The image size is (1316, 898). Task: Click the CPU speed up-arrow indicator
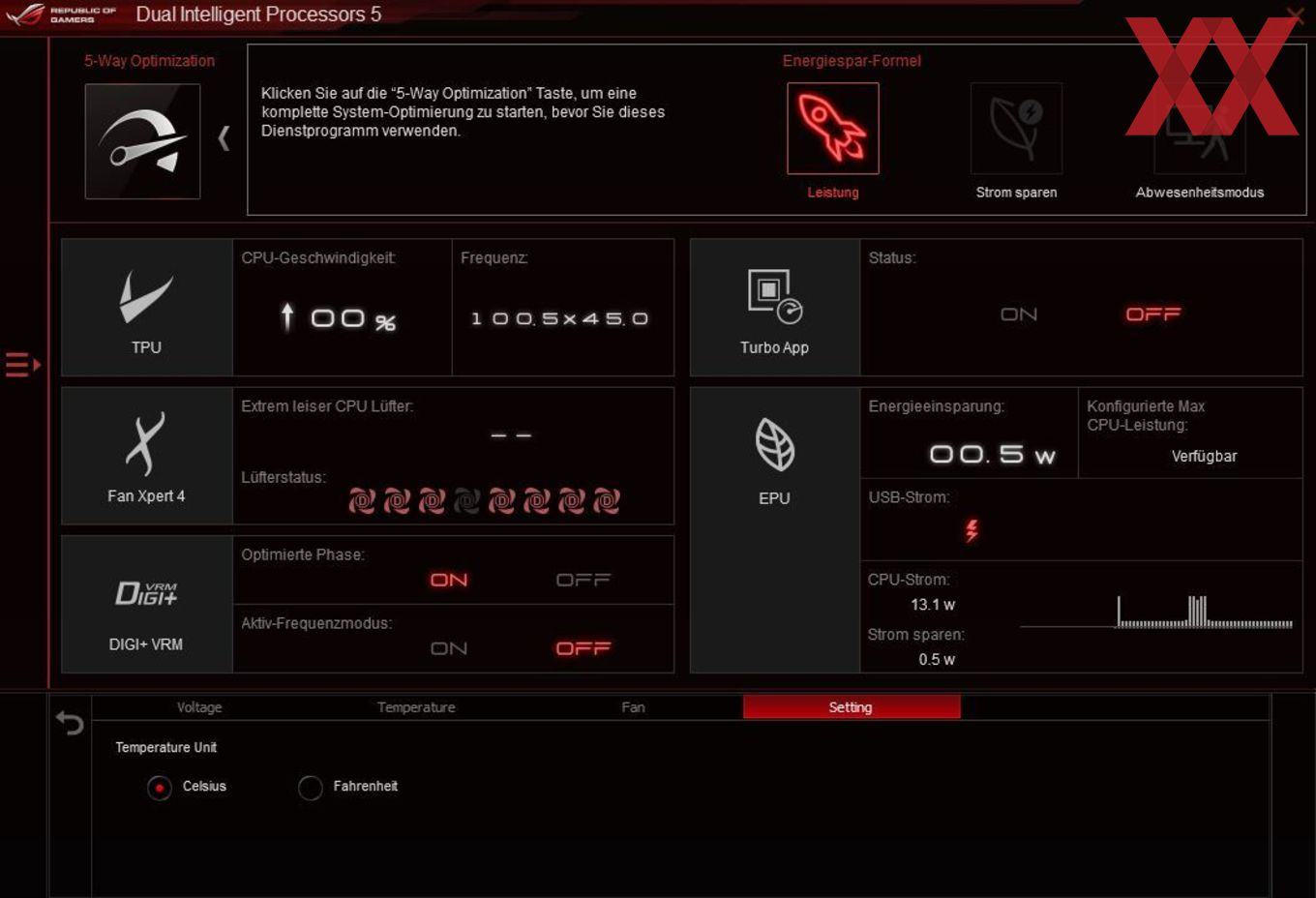[x=286, y=316]
